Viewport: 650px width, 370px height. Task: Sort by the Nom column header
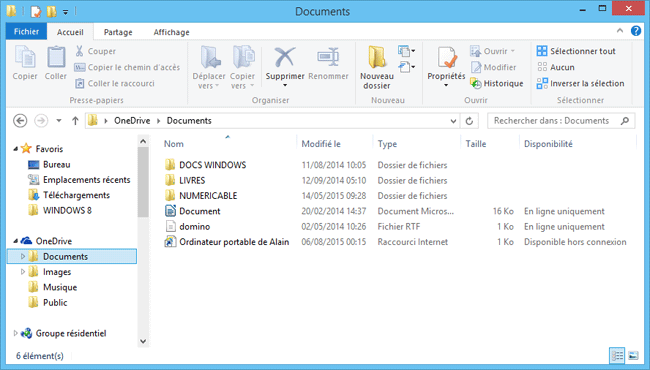click(x=174, y=144)
